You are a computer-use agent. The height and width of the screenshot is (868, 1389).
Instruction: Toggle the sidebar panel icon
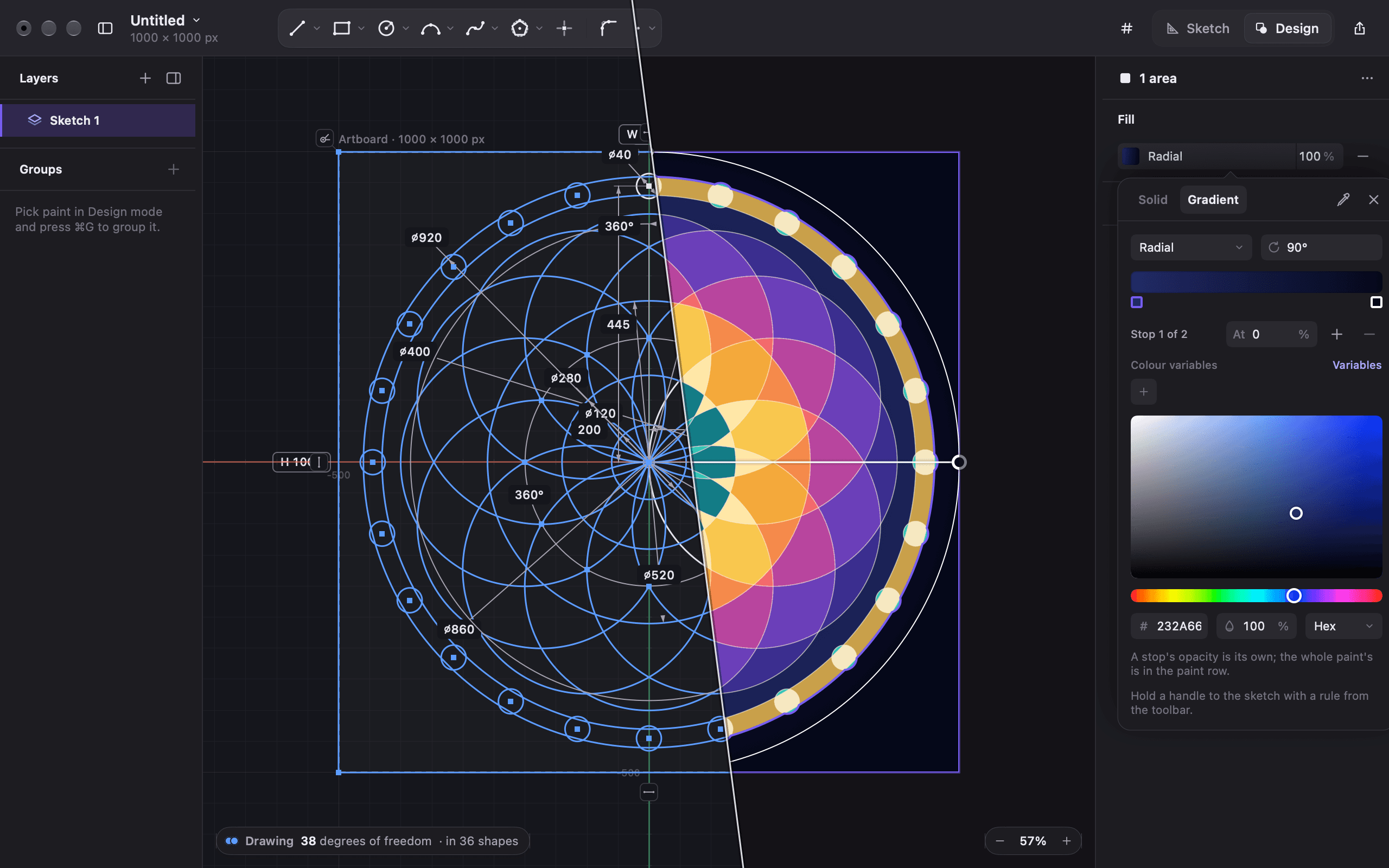click(x=105, y=28)
